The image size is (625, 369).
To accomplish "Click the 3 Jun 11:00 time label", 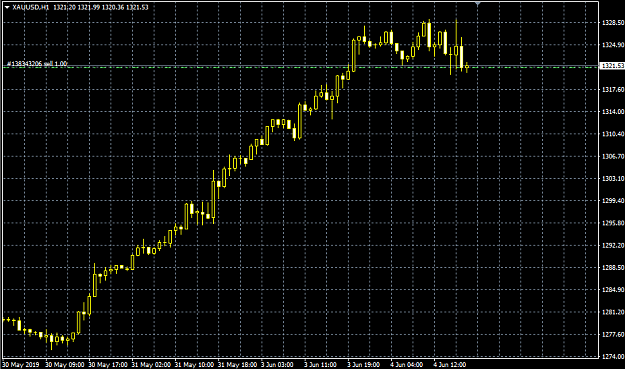I will coord(320,365).
